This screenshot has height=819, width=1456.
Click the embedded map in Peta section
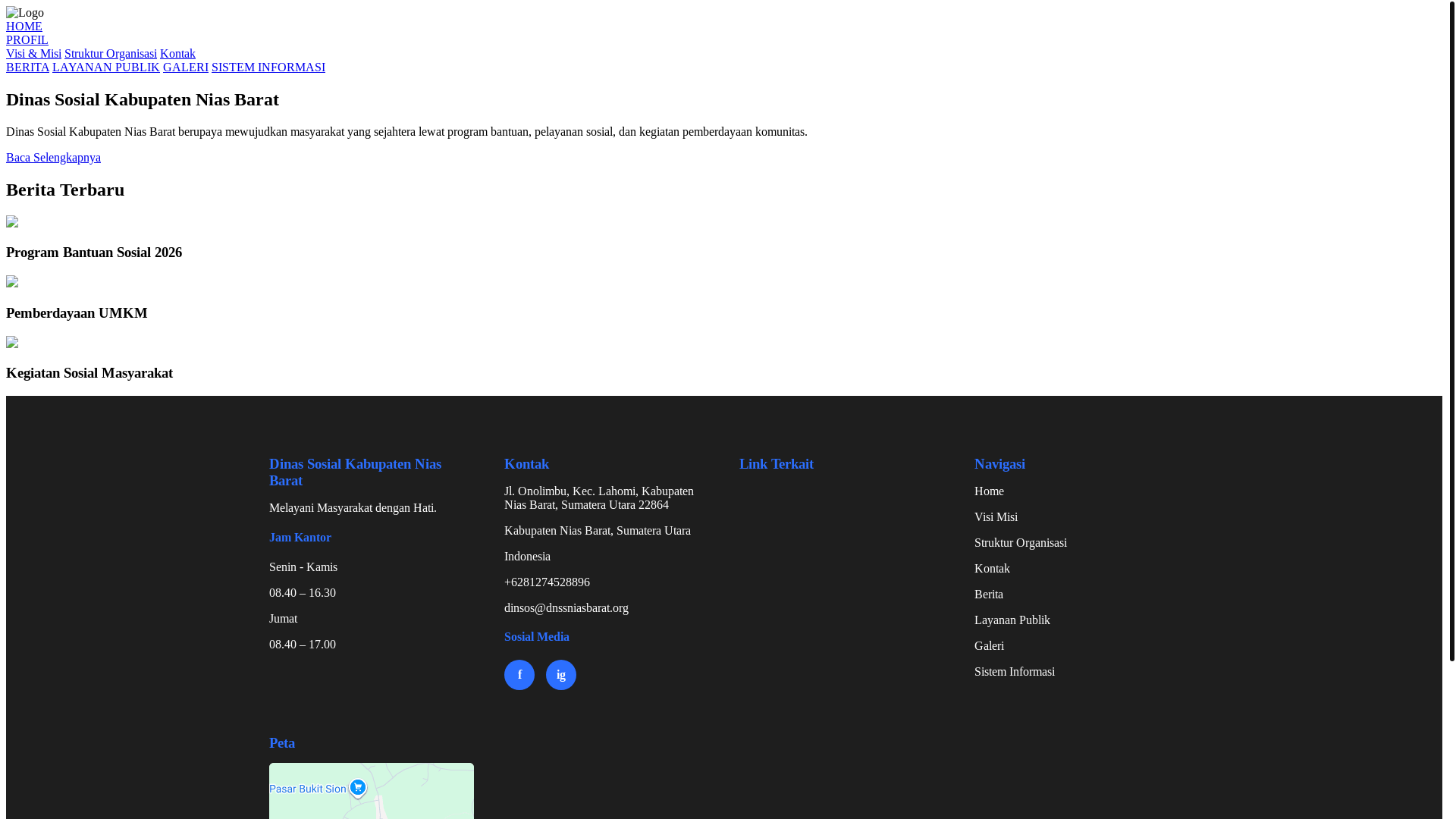372,791
